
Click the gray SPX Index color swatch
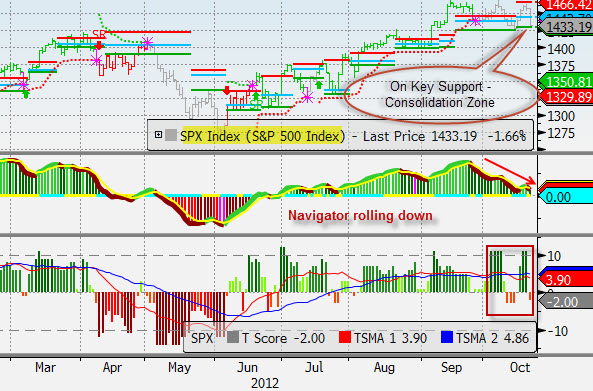[171, 135]
